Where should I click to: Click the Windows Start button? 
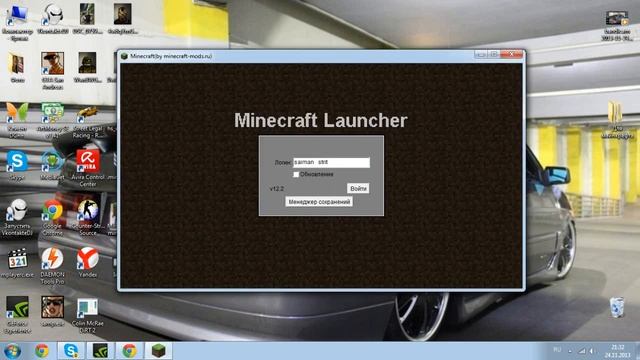point(12,351)
